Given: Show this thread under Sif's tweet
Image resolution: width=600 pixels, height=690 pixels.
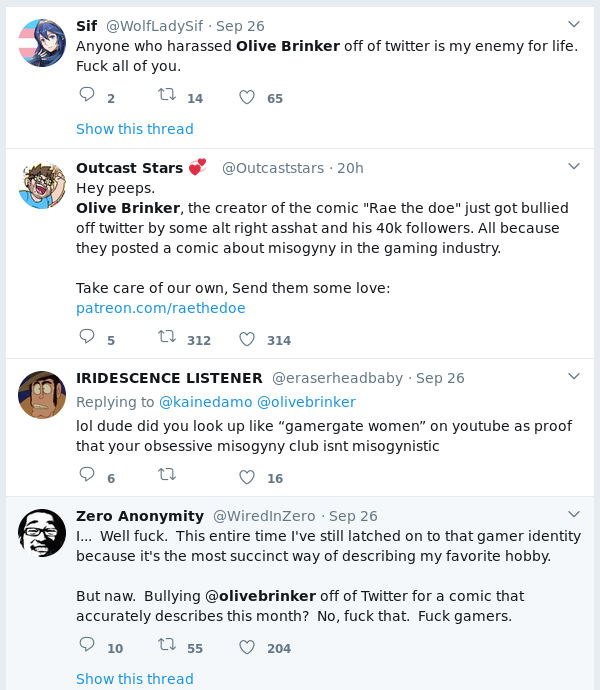Looking at the screenshot, I should coord(135,129).
